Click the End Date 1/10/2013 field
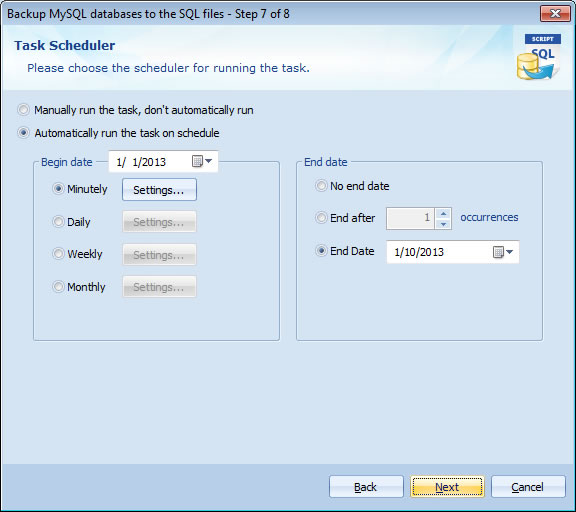576x512 pixels. point(453,252)
